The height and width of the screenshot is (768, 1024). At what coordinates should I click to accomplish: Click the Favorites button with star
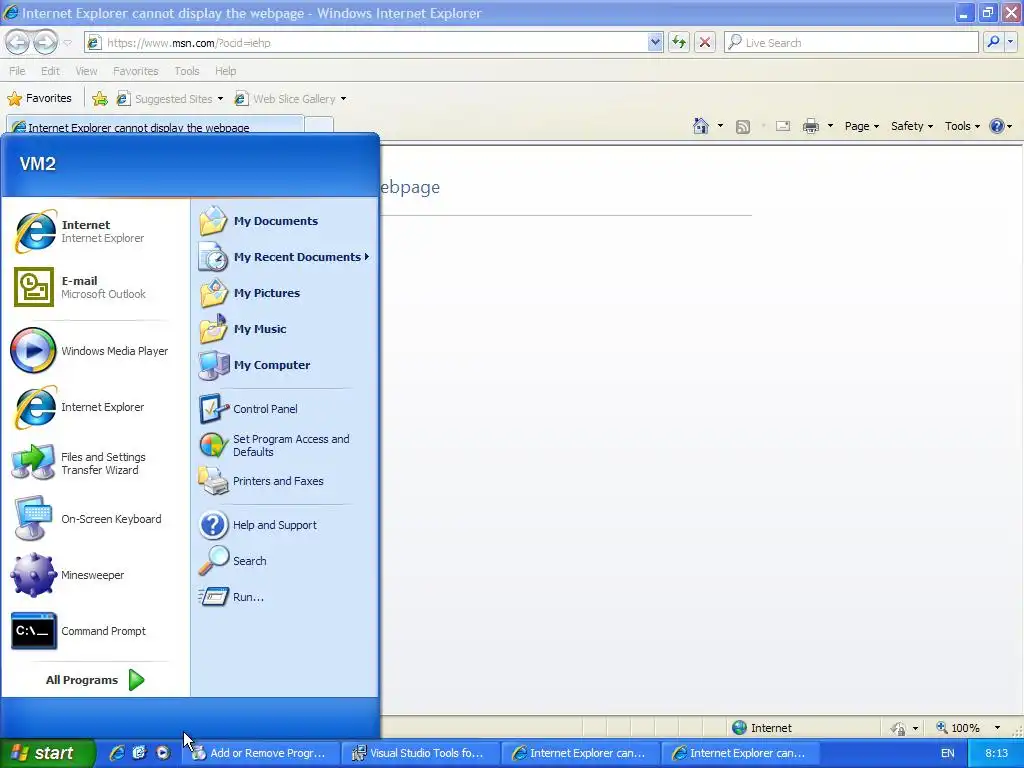(x=39, y=99)
